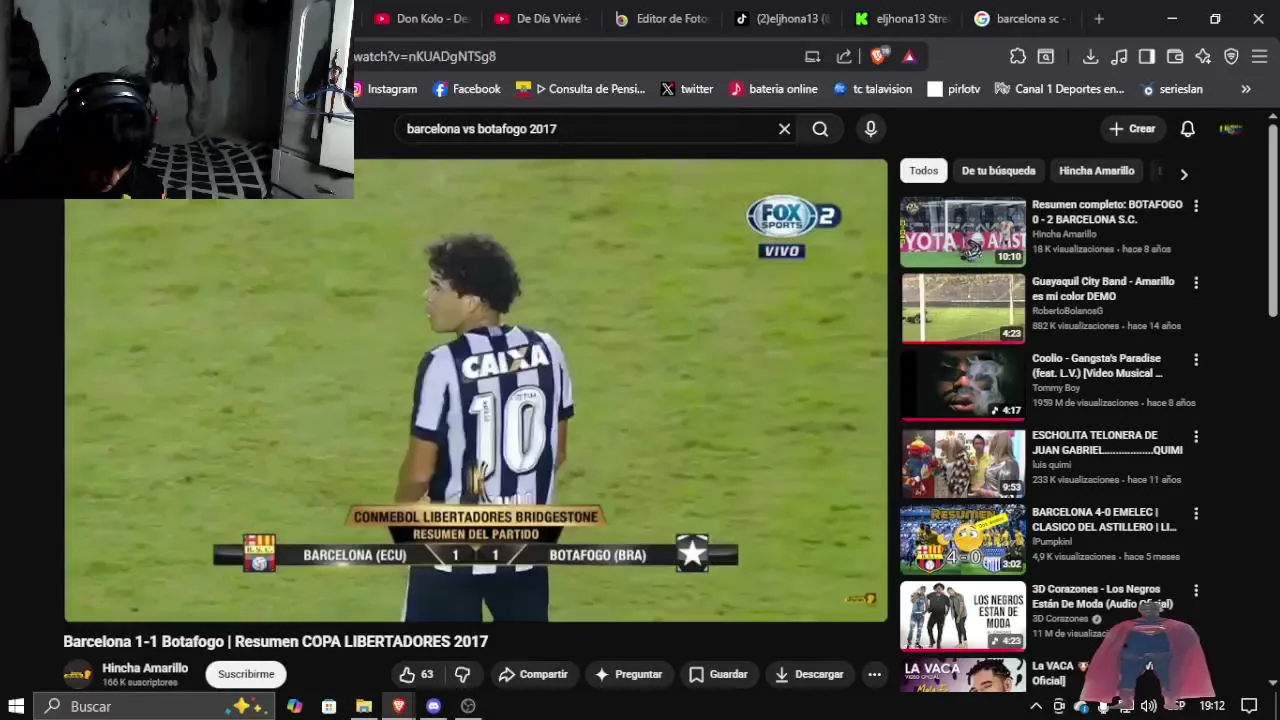
Task: Open the bateria online bookmark
Action: tap(774, 89)
